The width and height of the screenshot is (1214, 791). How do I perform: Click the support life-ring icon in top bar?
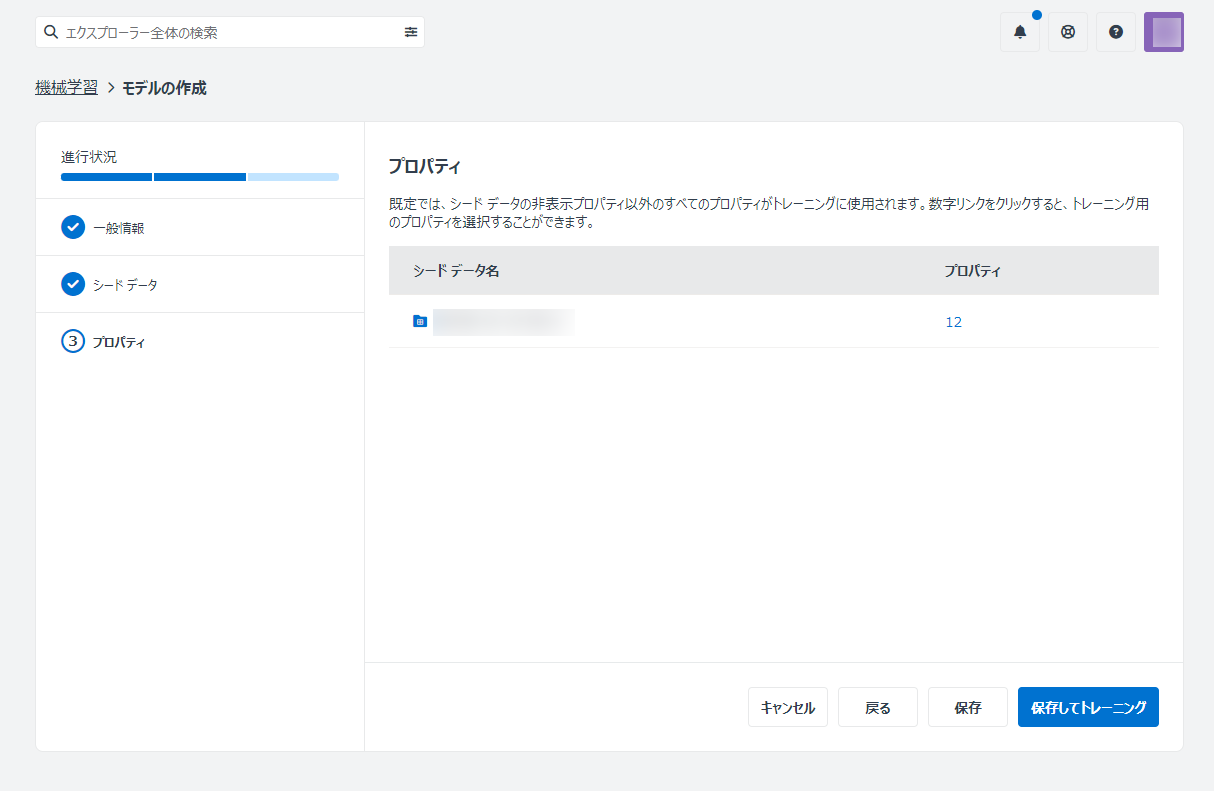click(x=1067, y=32)
